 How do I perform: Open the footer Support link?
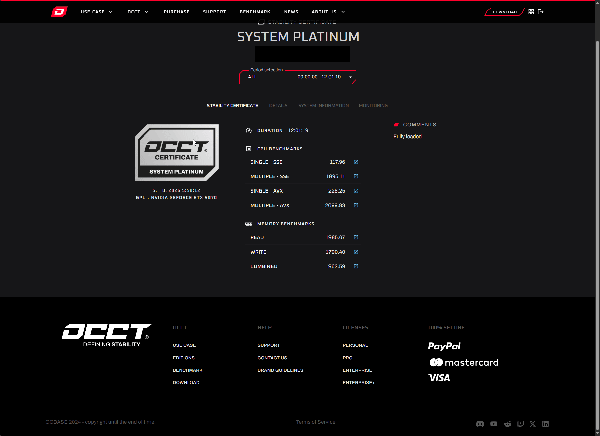pyautogui.click(x=268, y=345)
